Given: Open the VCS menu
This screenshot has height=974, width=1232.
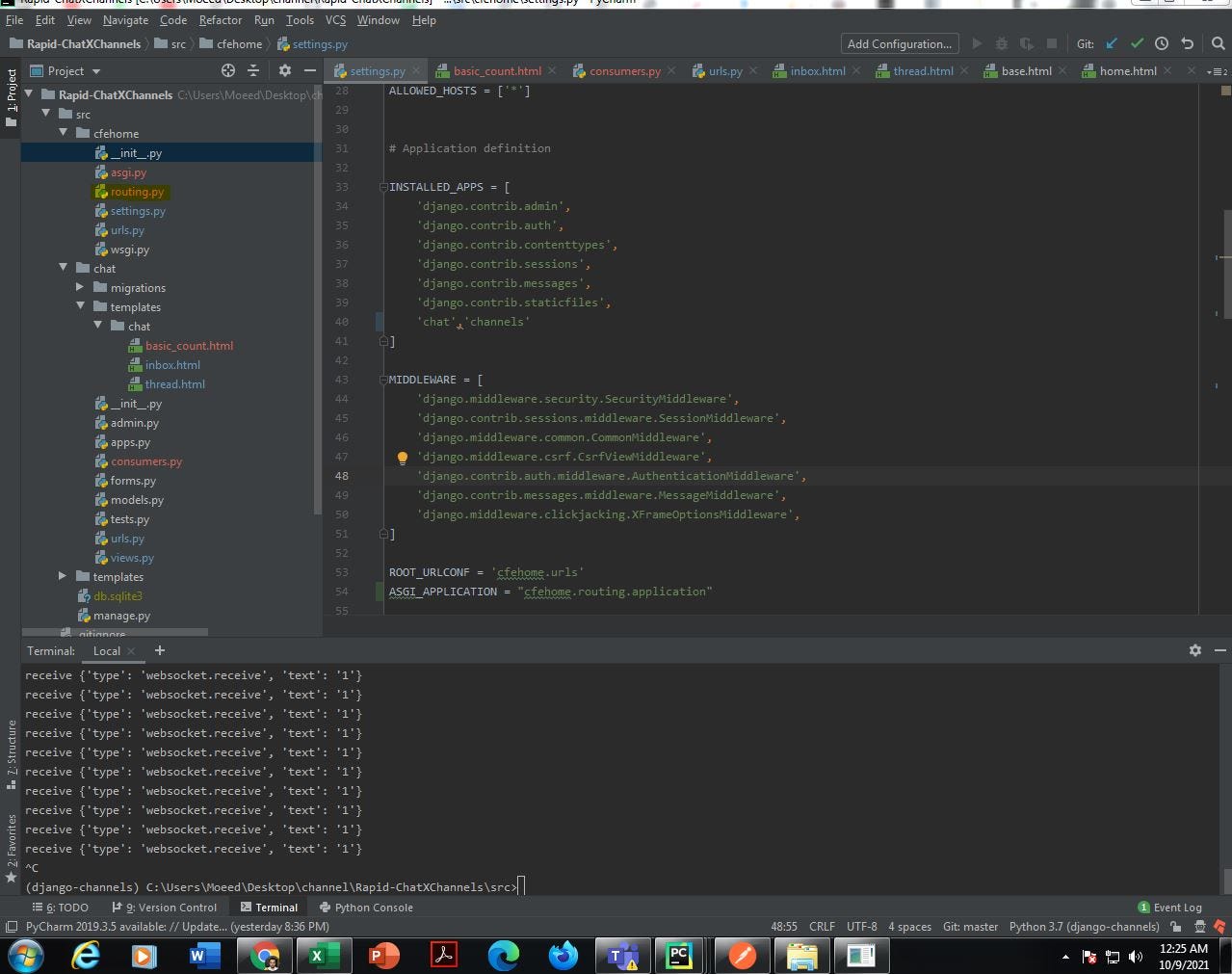Looking at the screenshot, I should (x=334, y=19).
